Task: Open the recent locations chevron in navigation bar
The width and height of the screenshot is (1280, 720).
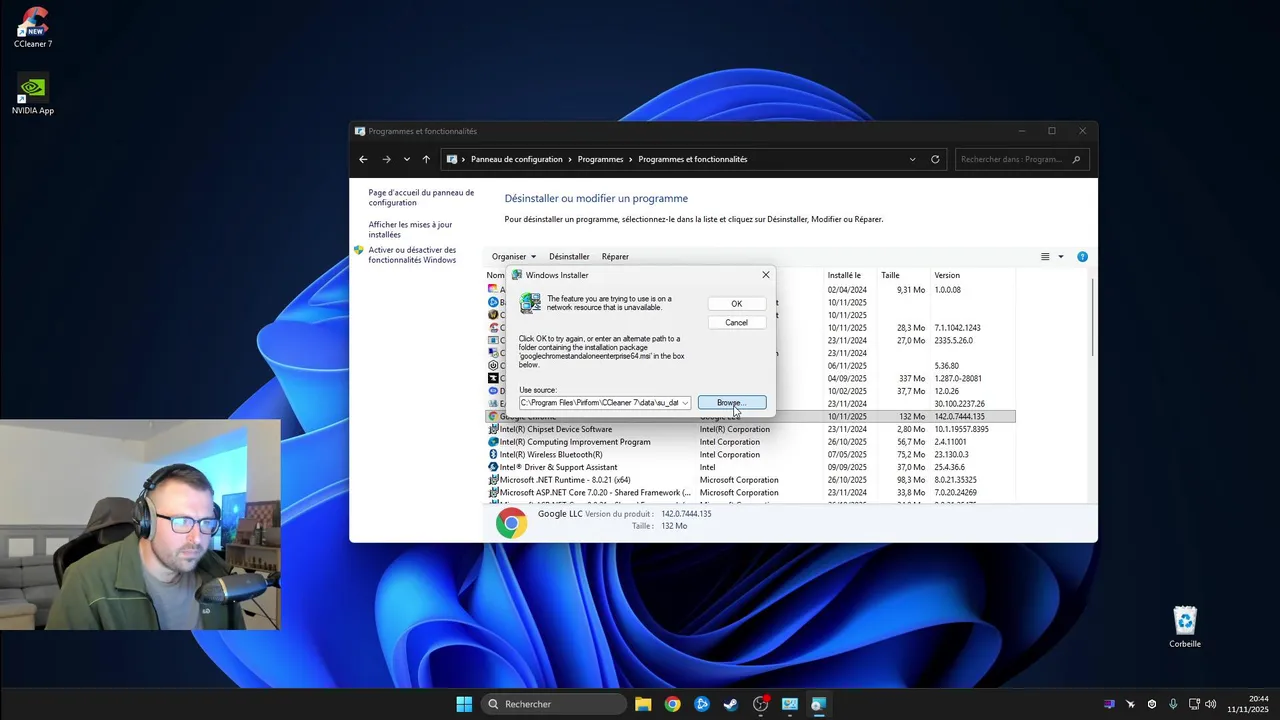Action: (406, 159)
